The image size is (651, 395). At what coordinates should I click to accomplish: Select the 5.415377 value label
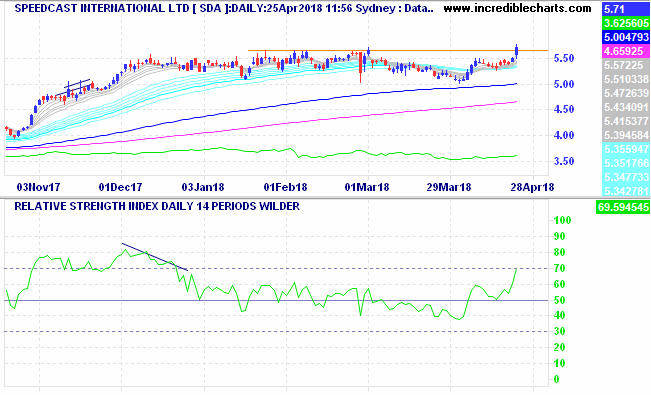[626, 121]
